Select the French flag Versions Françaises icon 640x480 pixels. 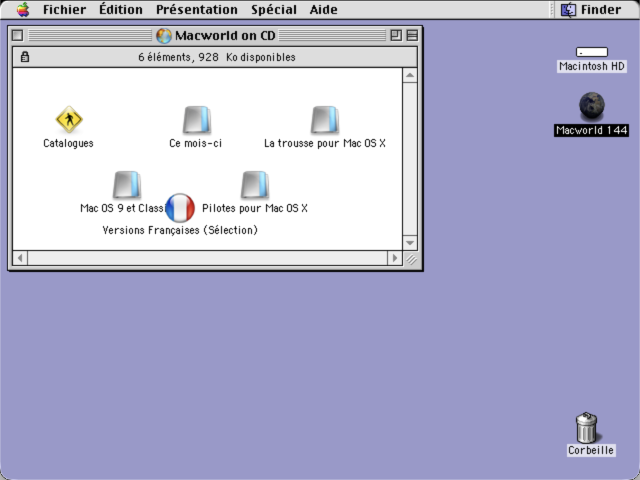(180, 208)
